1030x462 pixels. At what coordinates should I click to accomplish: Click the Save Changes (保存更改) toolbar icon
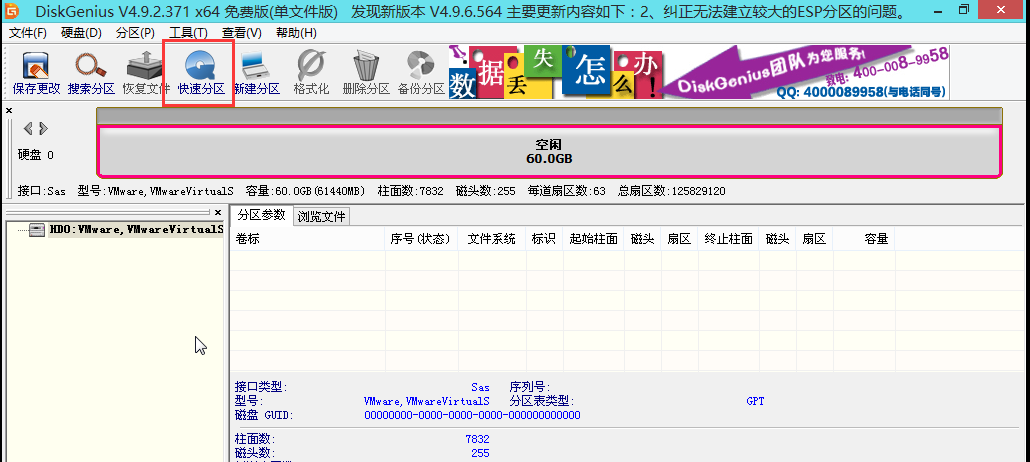[x=37, y=73]
